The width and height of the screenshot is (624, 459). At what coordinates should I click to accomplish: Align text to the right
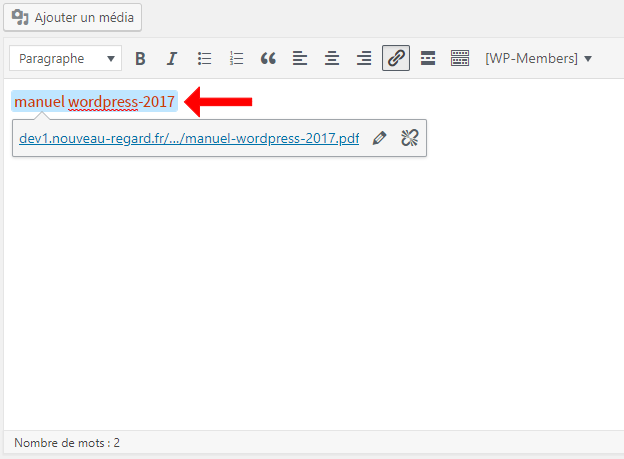[364, 59]
